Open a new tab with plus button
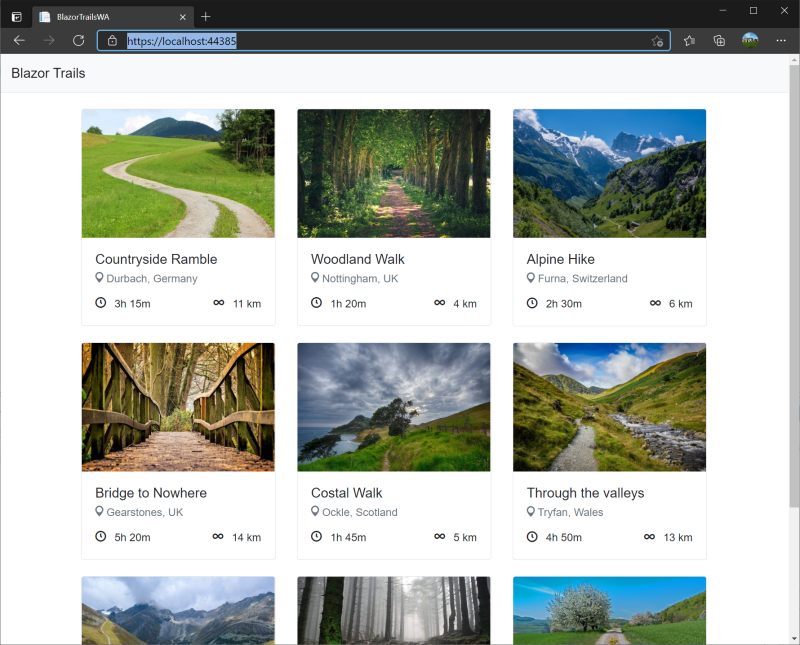 point(206,17)
